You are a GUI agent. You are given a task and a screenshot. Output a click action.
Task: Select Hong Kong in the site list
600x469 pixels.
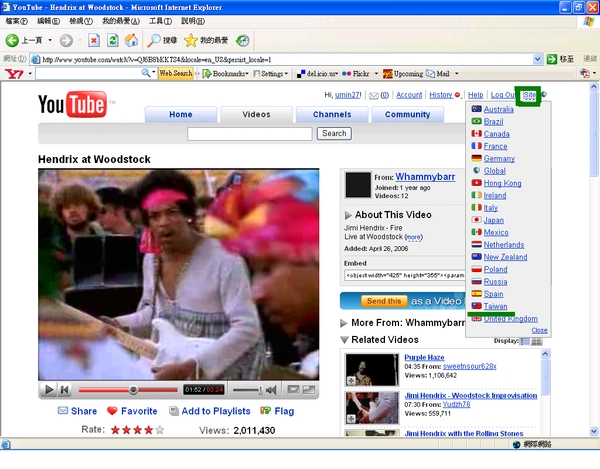coord(502,183)
